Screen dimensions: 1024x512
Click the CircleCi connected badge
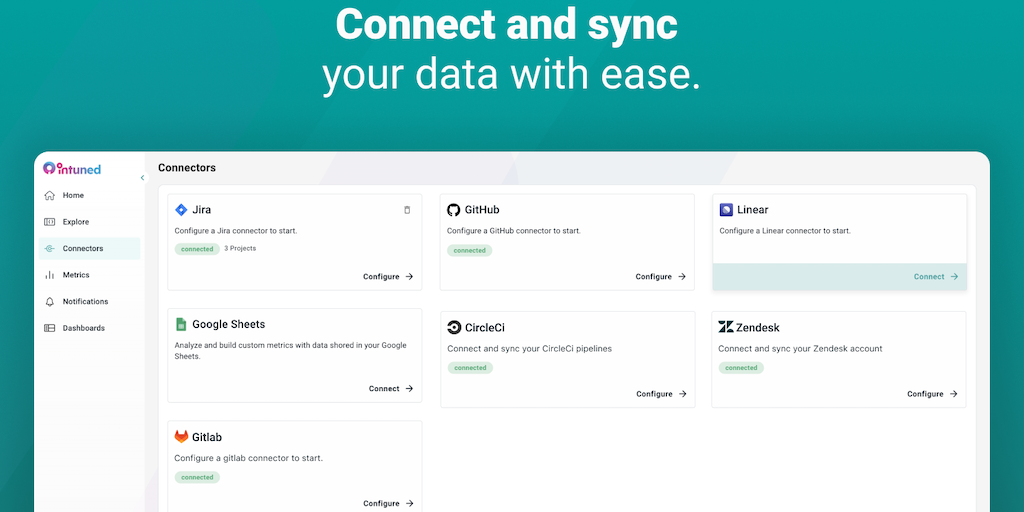point(470,368)
